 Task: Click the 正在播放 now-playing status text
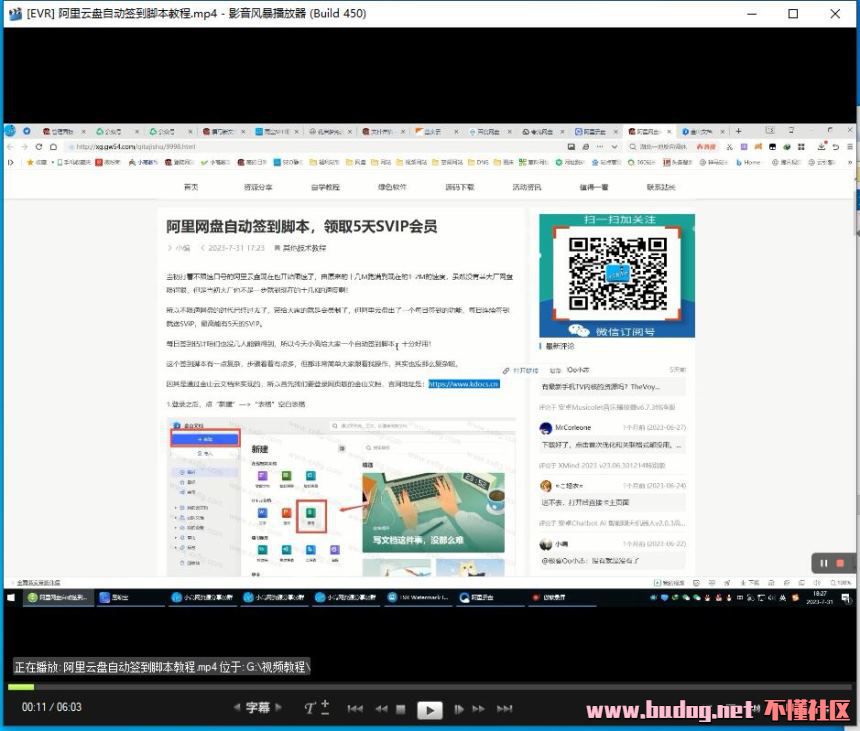coord(162,667)
